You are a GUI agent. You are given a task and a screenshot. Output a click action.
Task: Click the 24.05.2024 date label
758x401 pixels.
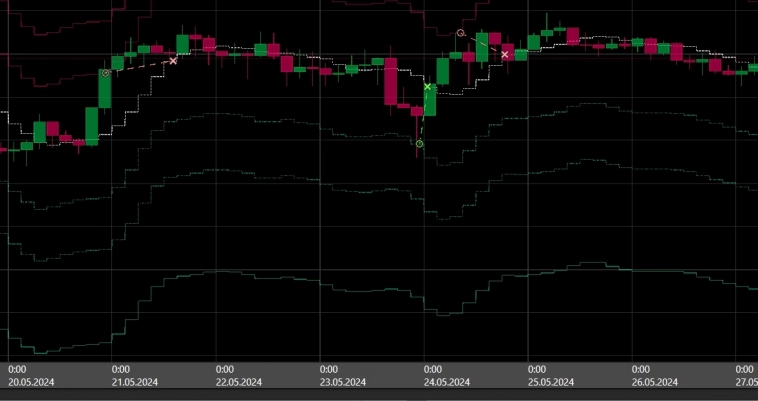tap(447, 382)
